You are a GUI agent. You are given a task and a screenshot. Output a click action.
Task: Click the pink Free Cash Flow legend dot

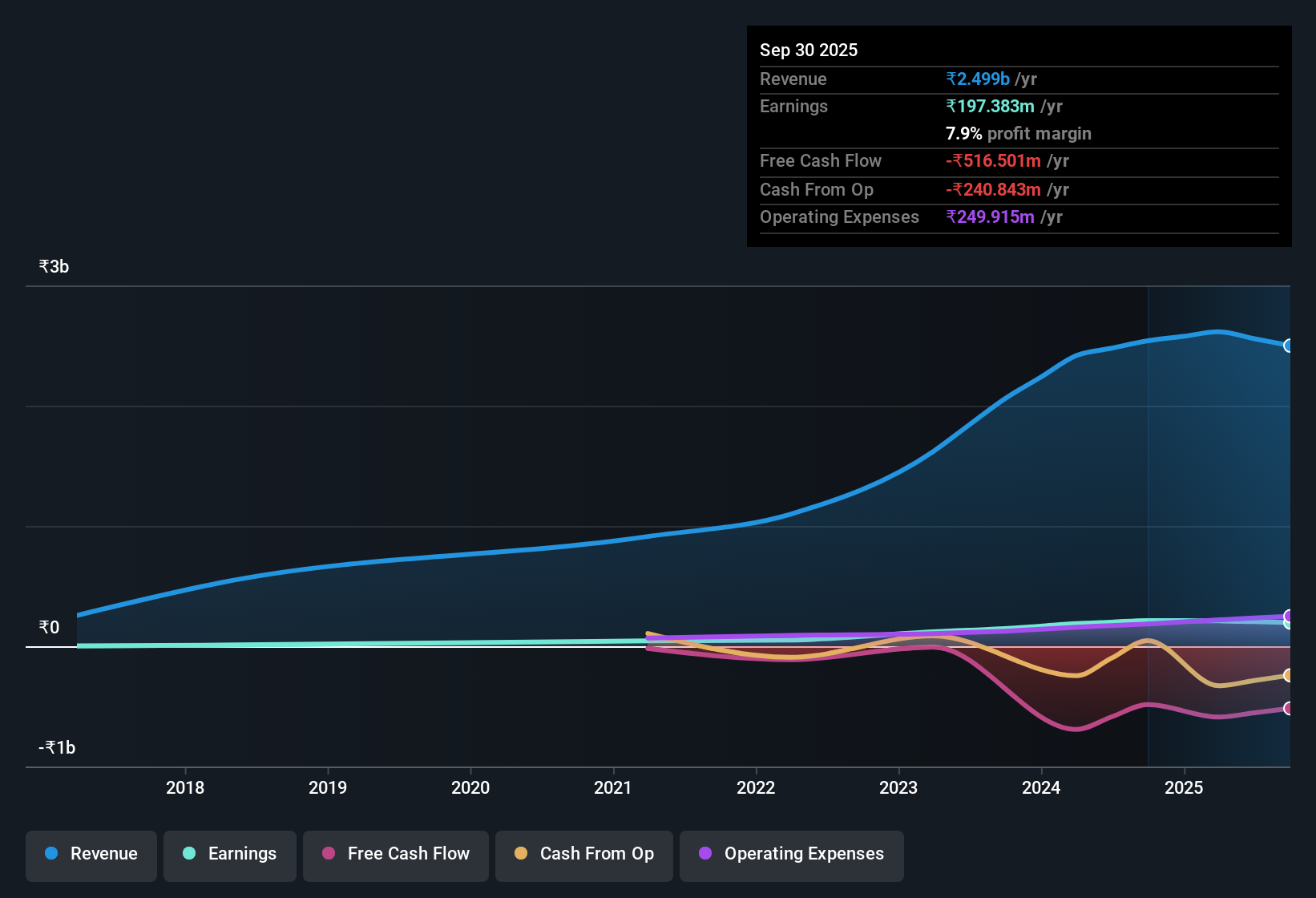[328, 854]
